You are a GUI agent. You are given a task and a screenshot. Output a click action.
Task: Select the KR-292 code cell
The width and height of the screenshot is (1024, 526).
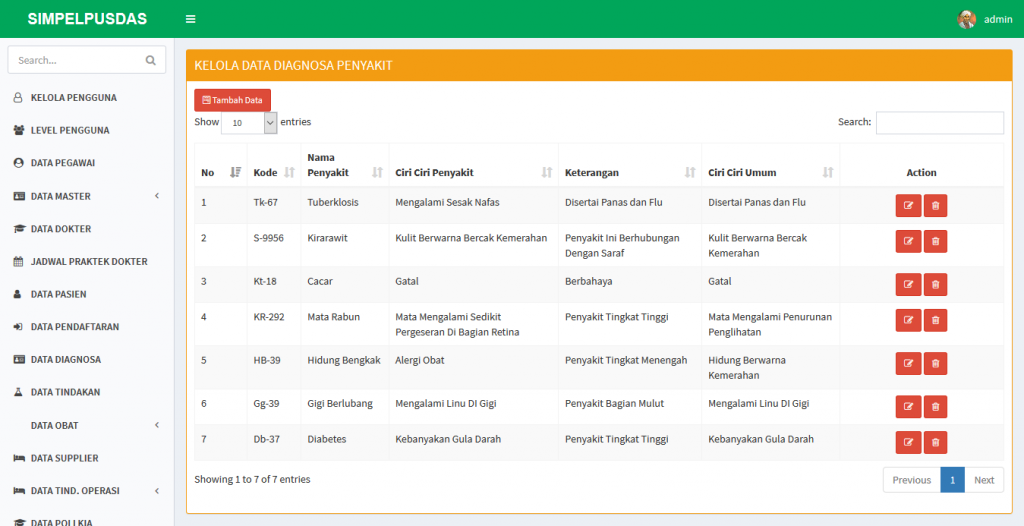[274, 324]
